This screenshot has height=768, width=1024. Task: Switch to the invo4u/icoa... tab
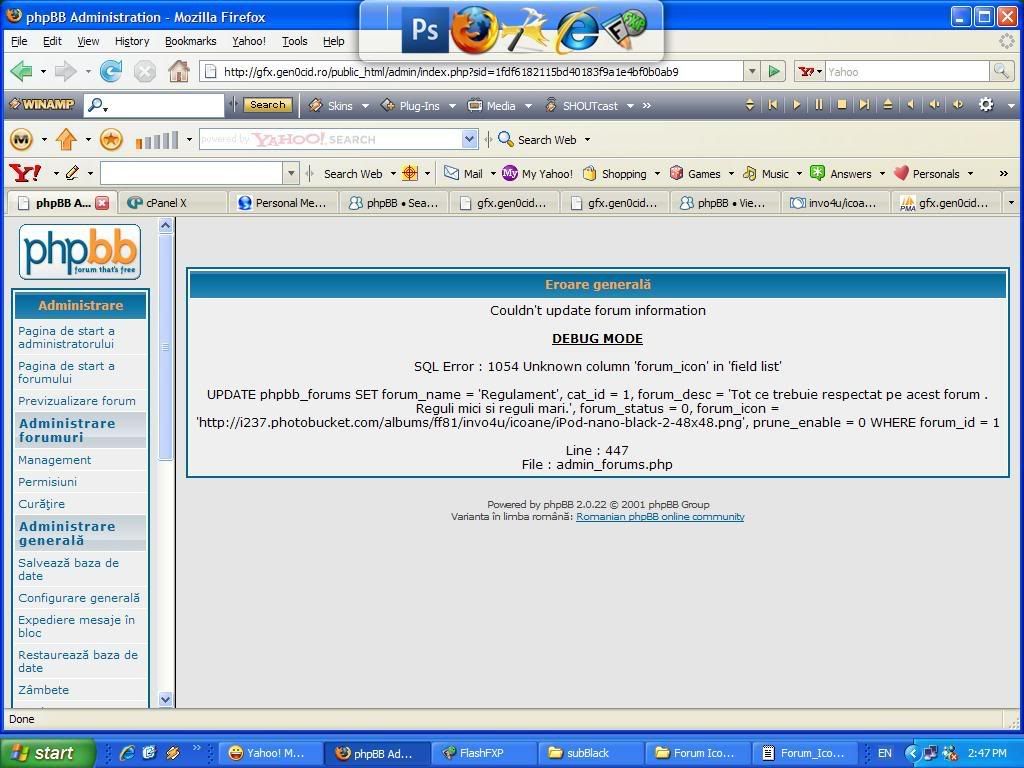(x=835, y=203)
